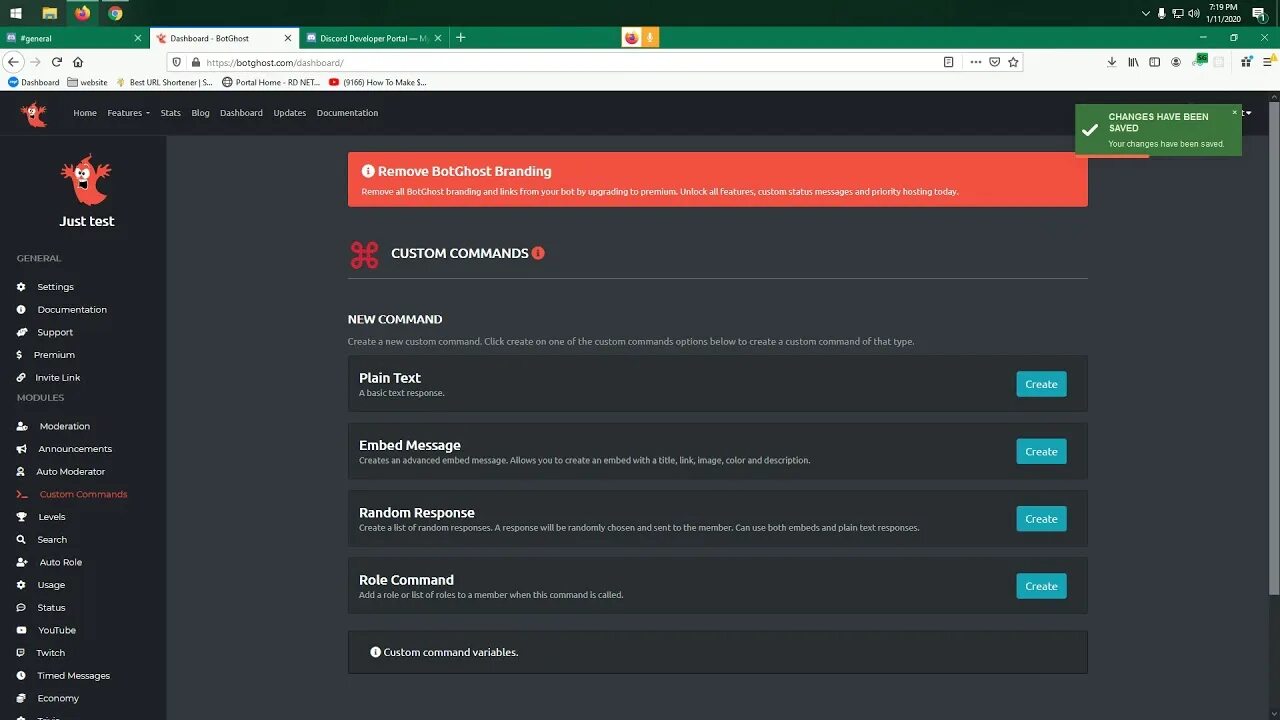Open the user account dropdown caret
Screen dimensions: 1280x720
(x=1248, y=112)
